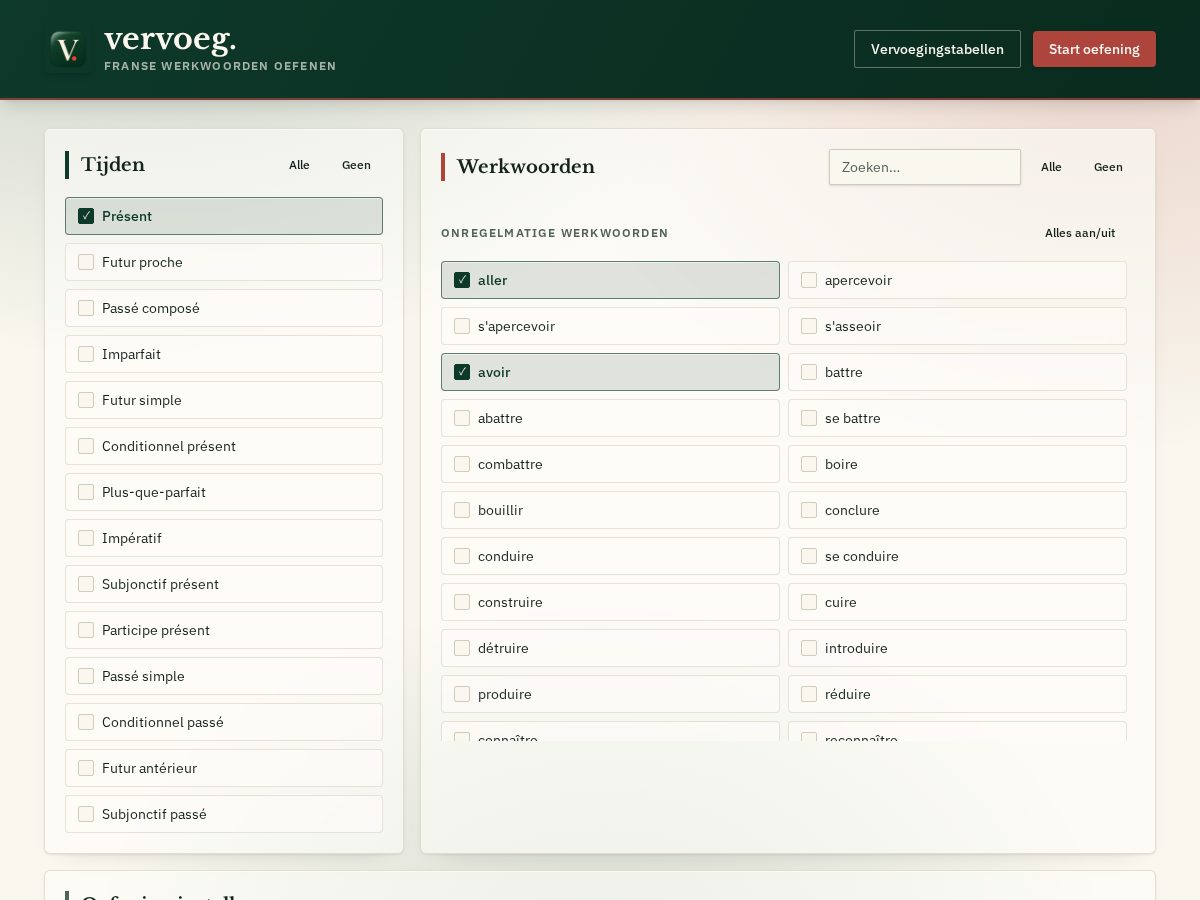
Task: Check the verb se conduire
Action: click(x=957, y=556)
